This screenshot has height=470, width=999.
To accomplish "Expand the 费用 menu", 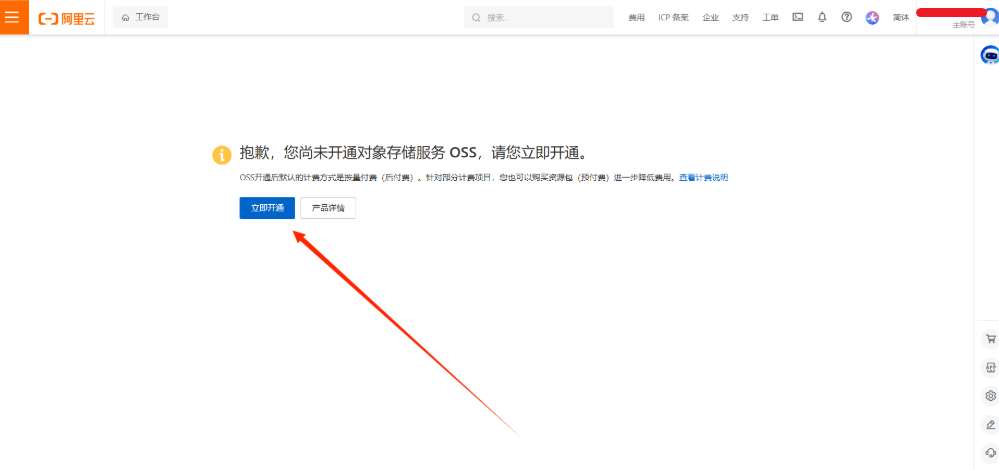I will [x=636, y=18].
